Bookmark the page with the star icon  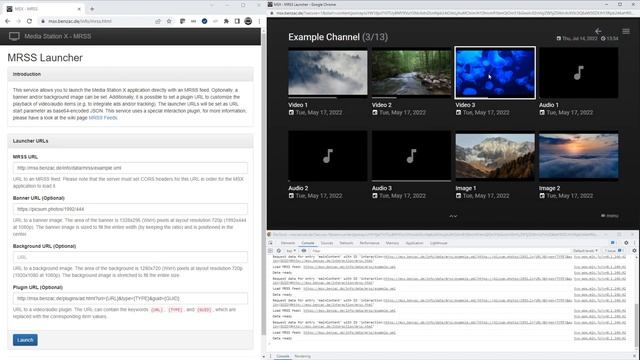(169, 21)
